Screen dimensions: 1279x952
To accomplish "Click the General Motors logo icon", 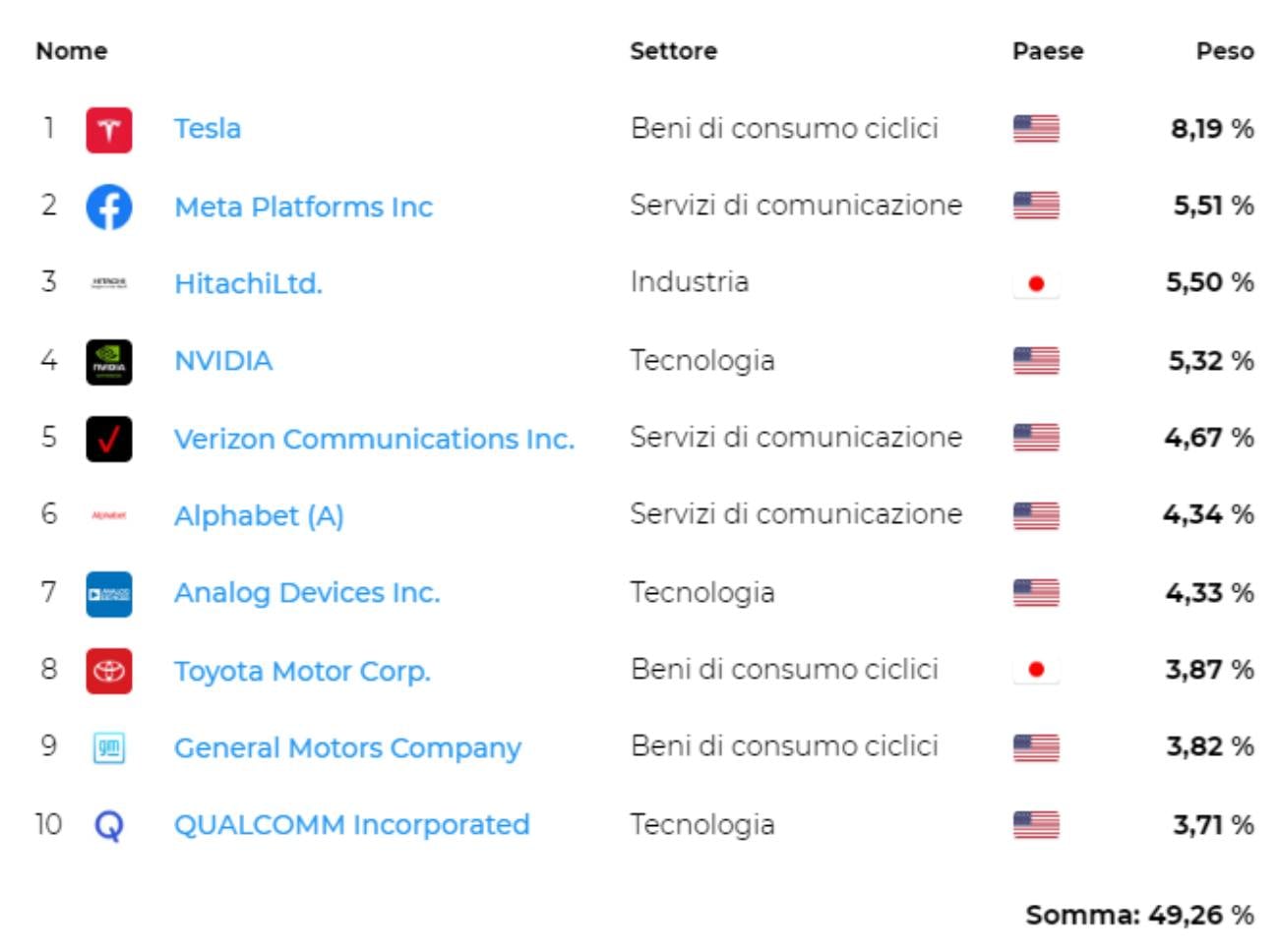I will coord(108,747).
